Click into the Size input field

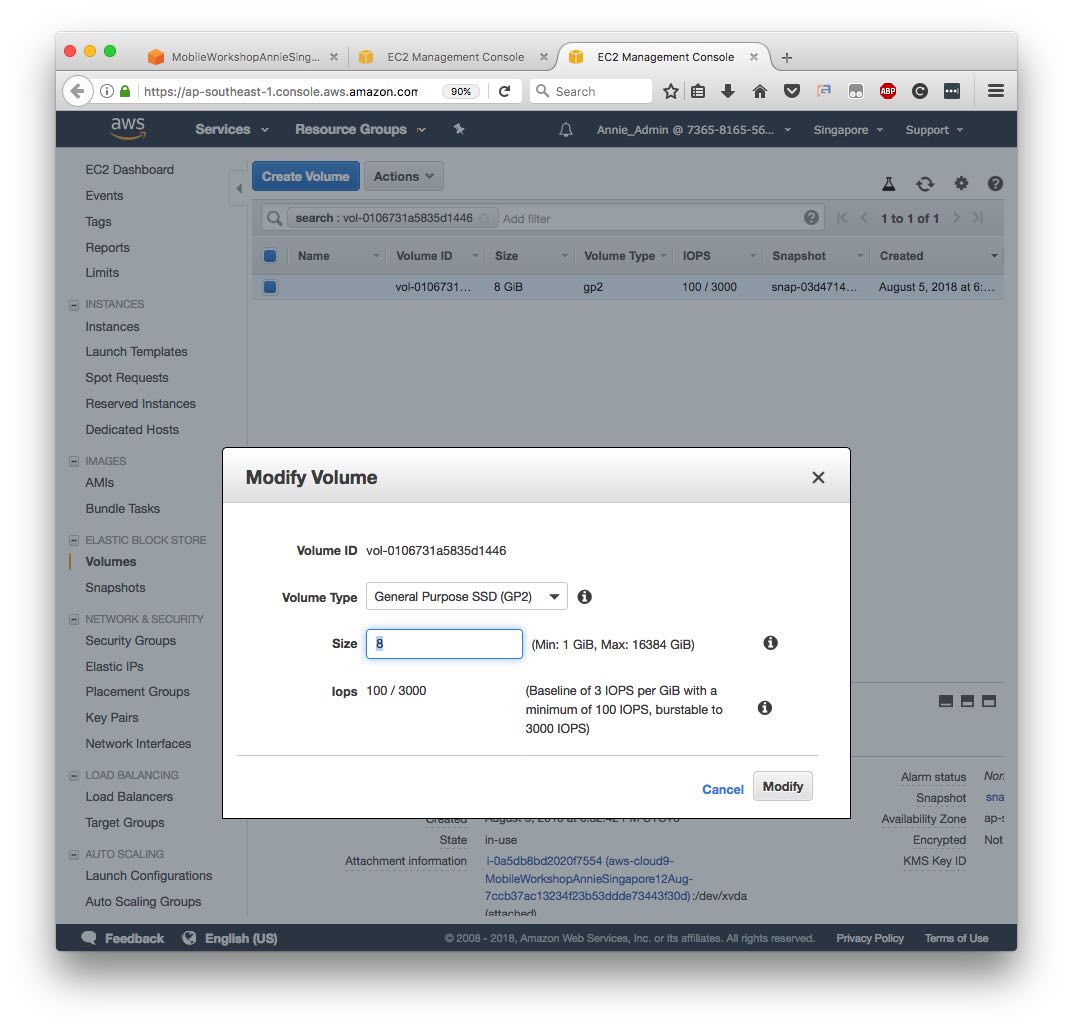(x=444, y=644)
